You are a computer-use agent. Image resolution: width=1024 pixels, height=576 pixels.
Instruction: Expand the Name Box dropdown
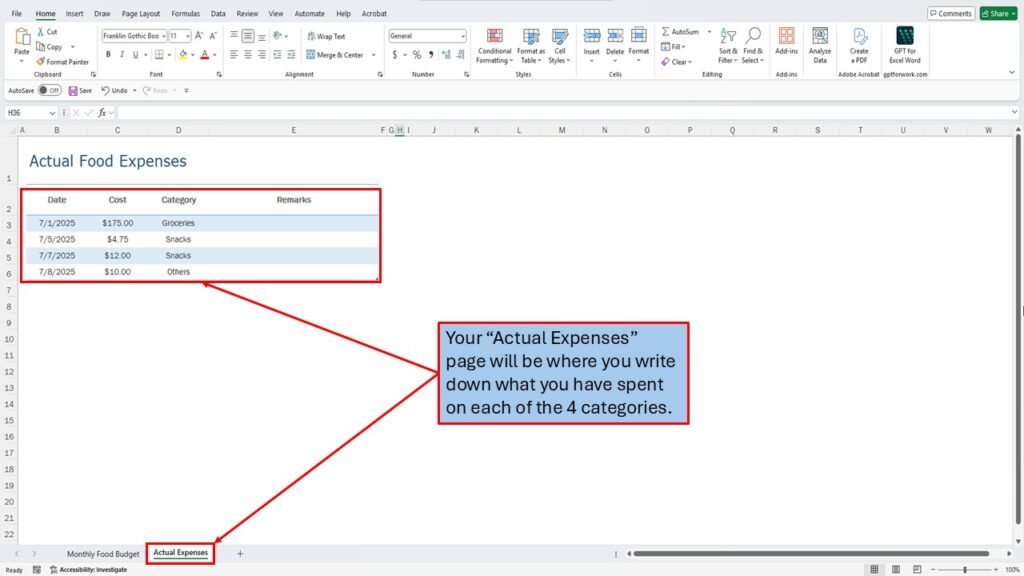coord(52,113)
